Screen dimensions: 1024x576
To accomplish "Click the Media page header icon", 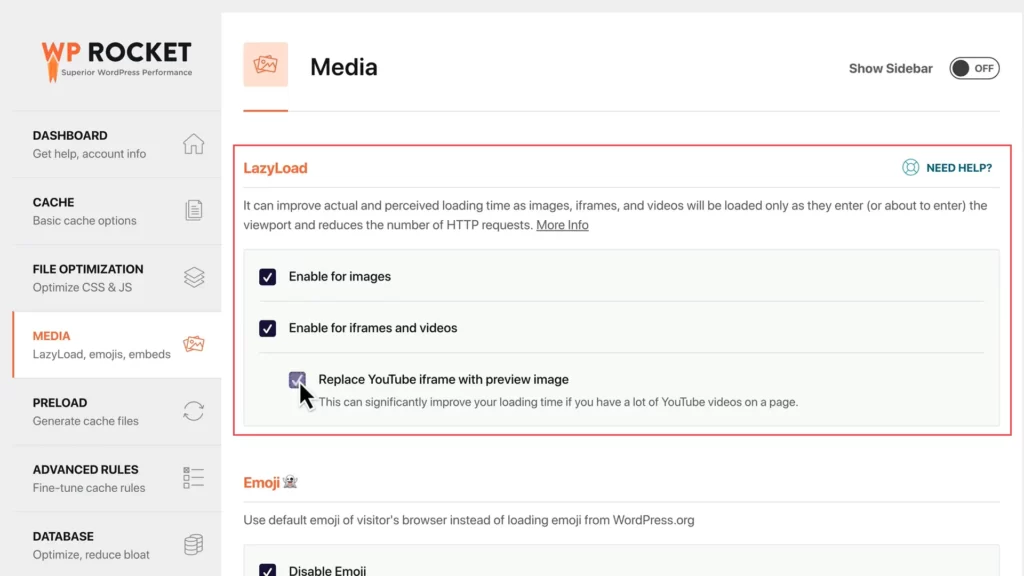I will click(265, 65).
